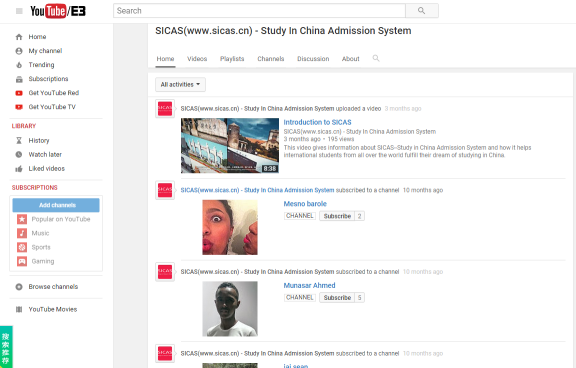This screenshot has height=368, width=576.
Task: Open the hamburger guide menu icon
Action: click(x=19, y=11)
